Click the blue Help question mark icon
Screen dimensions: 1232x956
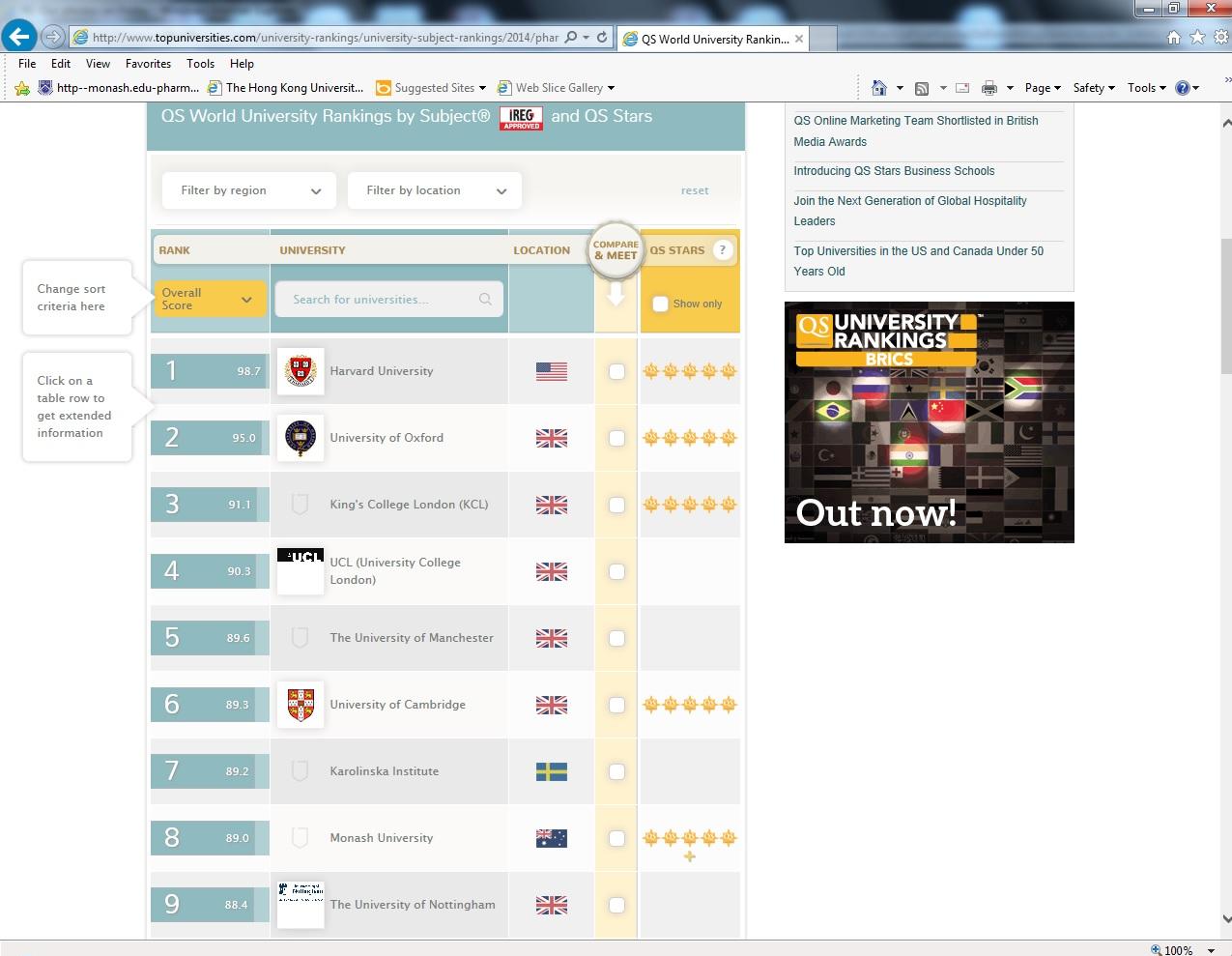1182,88
